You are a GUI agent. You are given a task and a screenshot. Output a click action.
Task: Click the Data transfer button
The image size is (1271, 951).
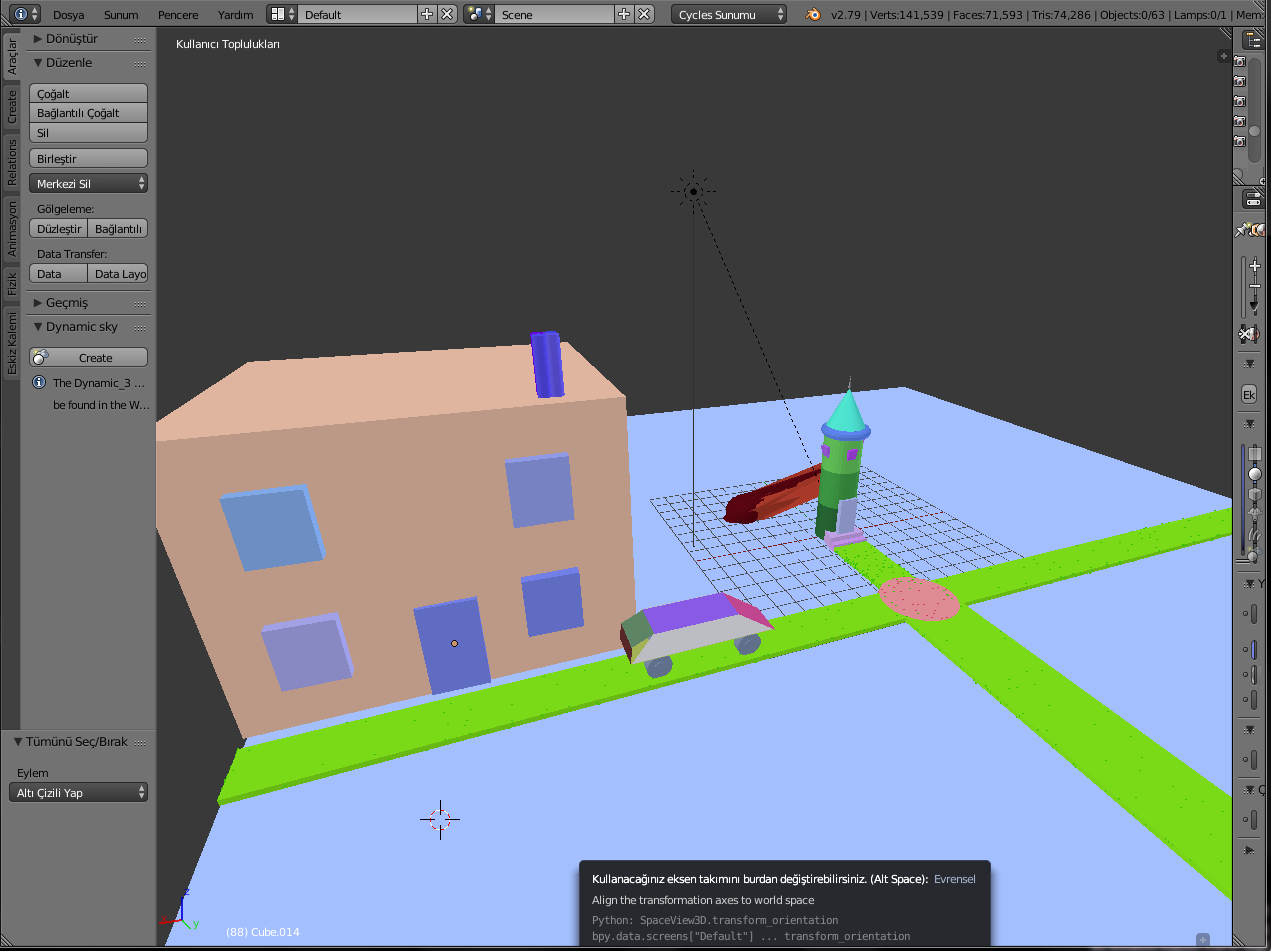point(59,273)
